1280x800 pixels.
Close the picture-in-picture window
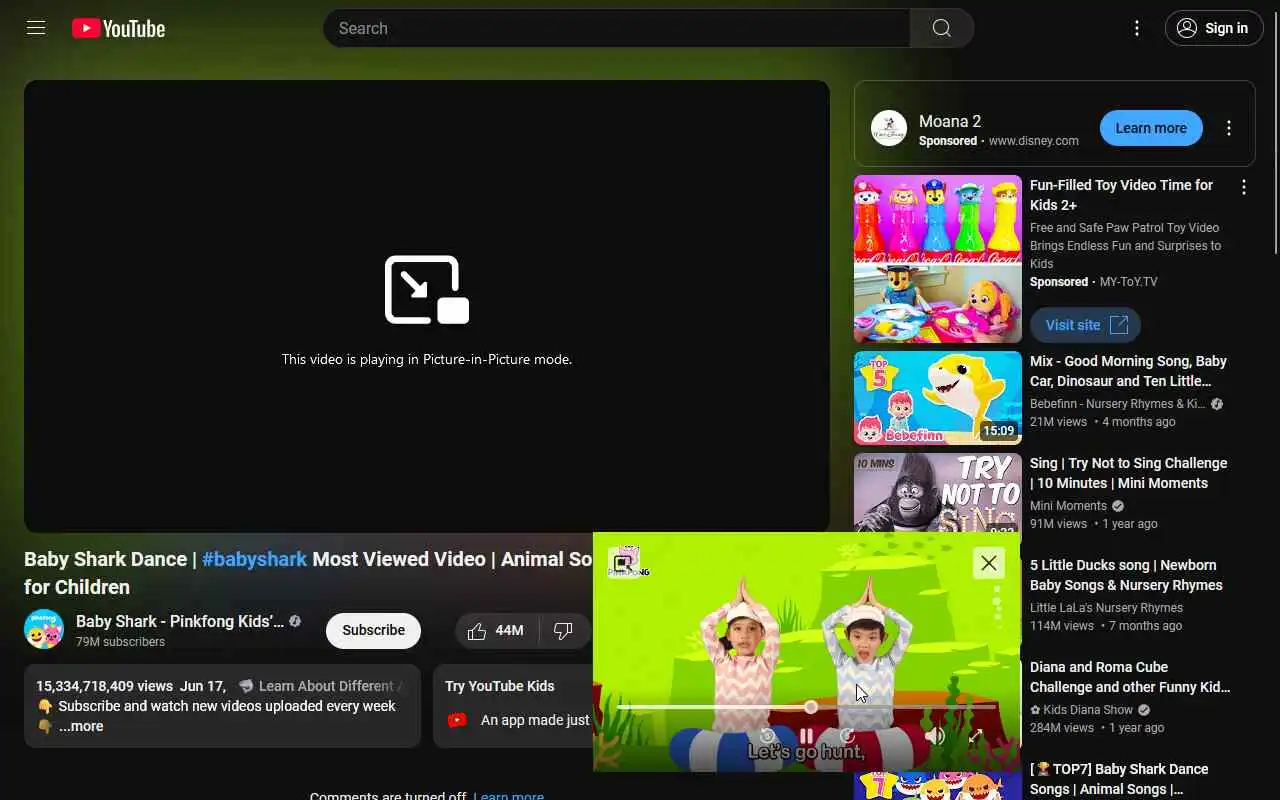point(988,563)
